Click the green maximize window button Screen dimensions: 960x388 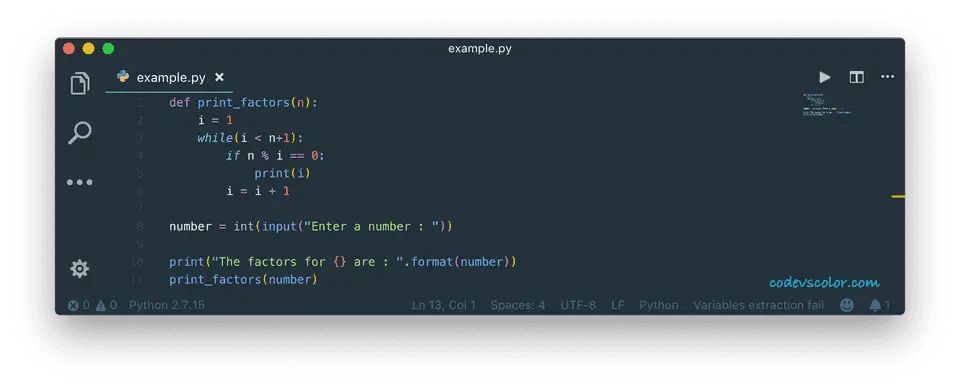[108, 48]
